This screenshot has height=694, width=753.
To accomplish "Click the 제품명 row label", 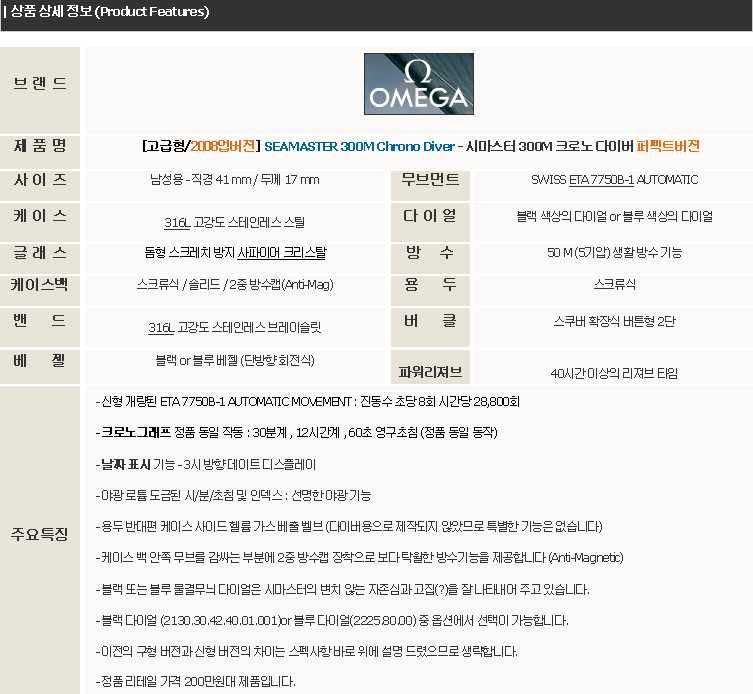I will 40,146.
